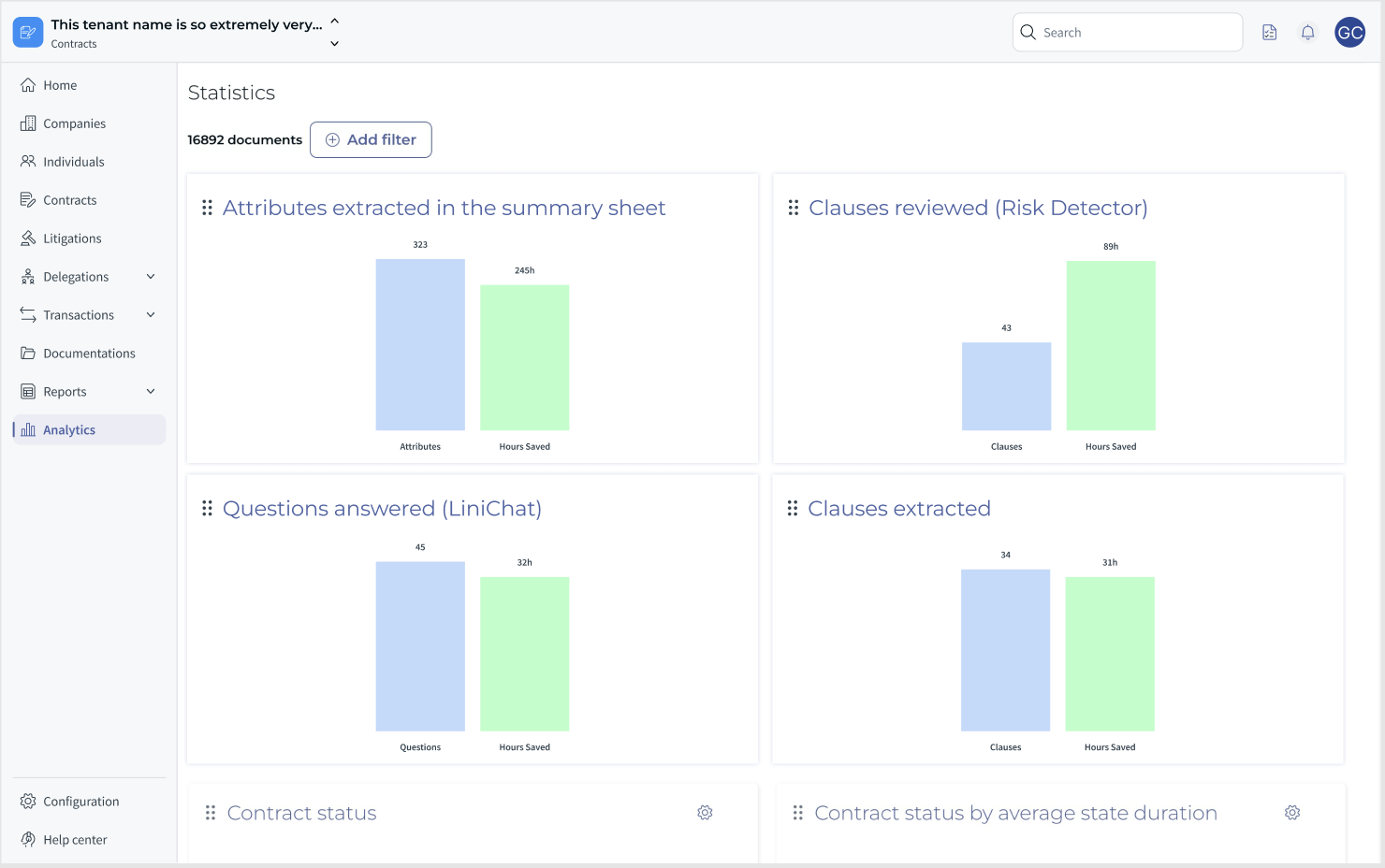Image resolution: width=1385 pixels, height=868 pixels.
Task: Click the truncated tenant name
Action: [186, 24]
